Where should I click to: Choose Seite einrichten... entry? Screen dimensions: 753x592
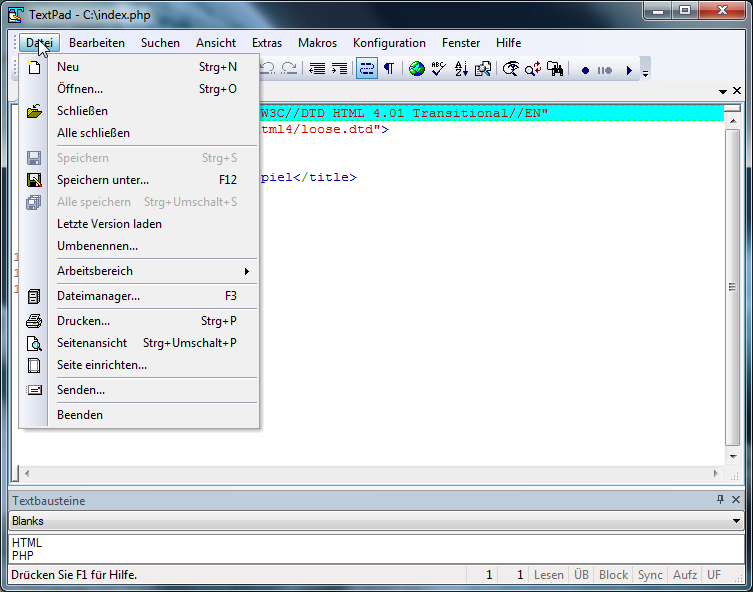point(139,365)
